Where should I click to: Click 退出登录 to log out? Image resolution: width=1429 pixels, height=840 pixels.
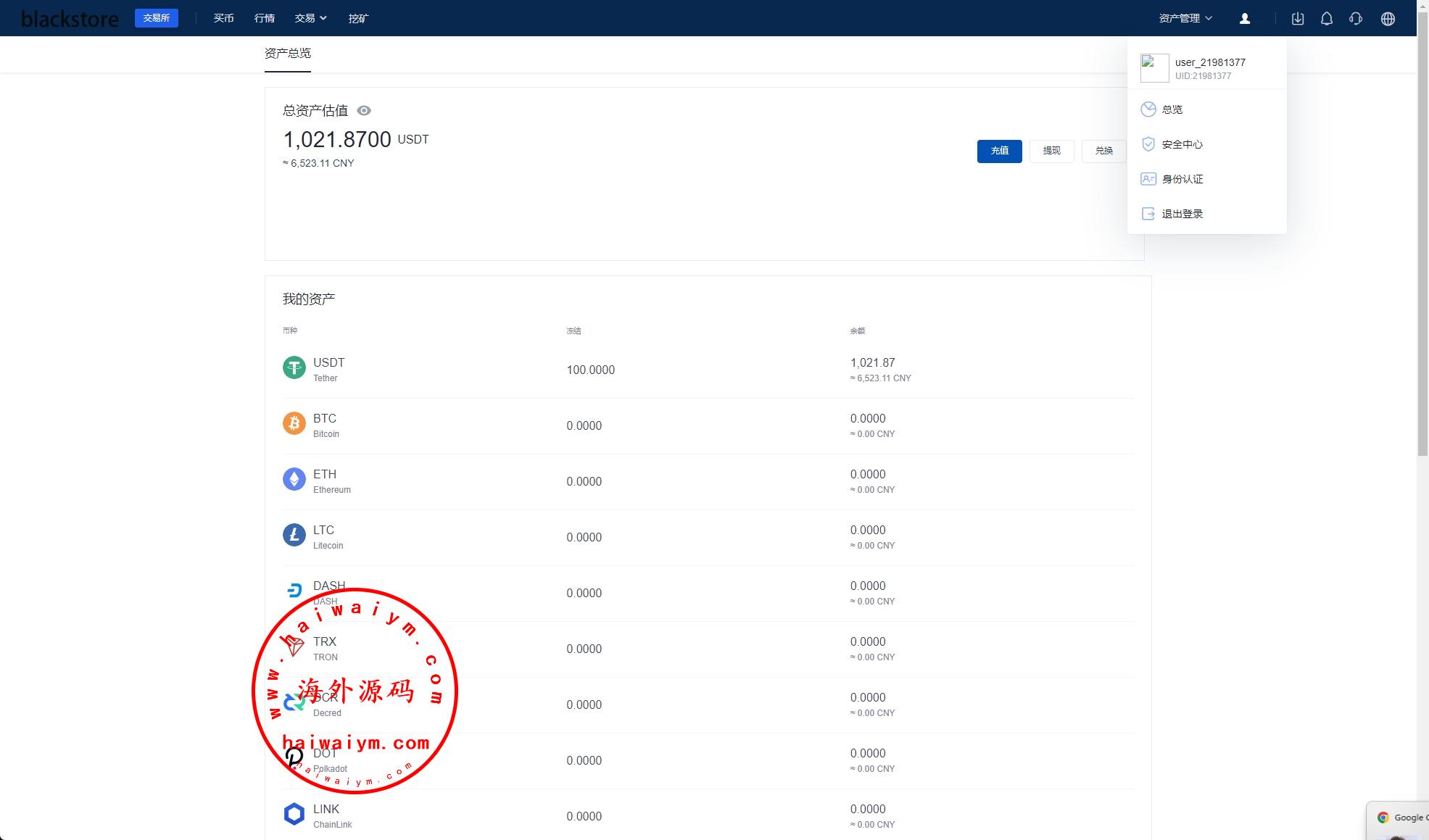tap(1182, 214)
